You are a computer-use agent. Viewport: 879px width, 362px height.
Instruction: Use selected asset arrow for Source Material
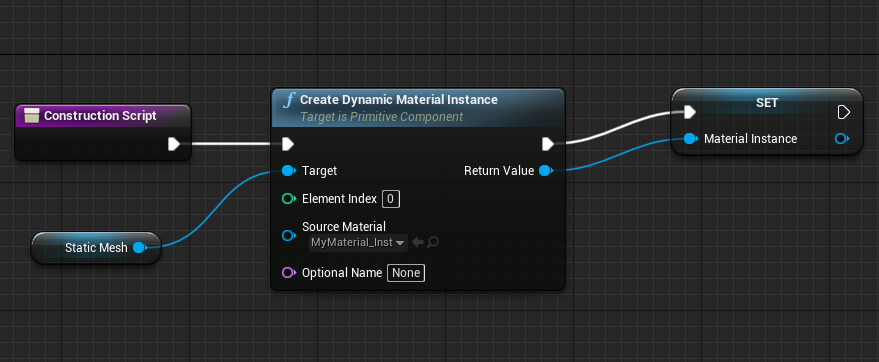tap(418, 242)
